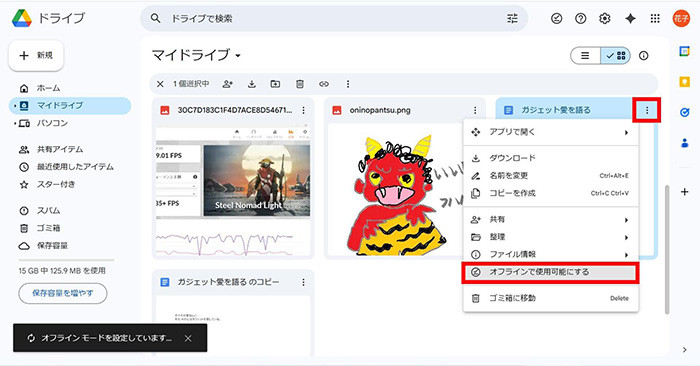Viewport: 700px width, 366px height.
Task: Switch to list layout view
Action: 585,56
